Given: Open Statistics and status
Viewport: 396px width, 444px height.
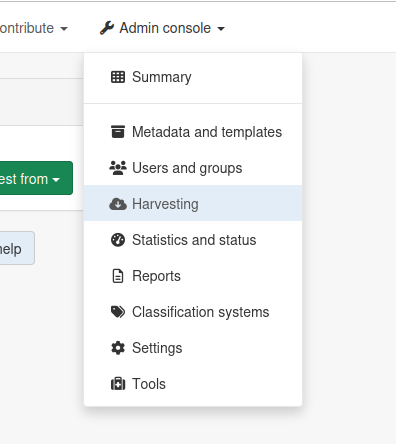Looking at the screenshot, I should pos(193,240).
